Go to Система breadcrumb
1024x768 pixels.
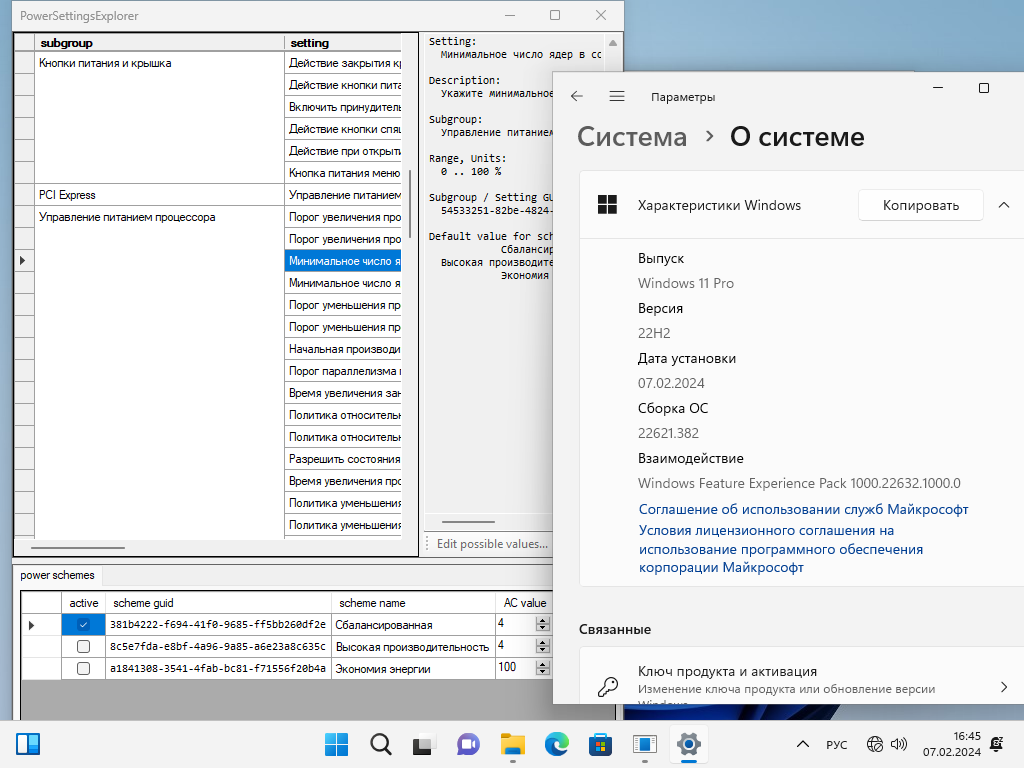click(632, 136)
